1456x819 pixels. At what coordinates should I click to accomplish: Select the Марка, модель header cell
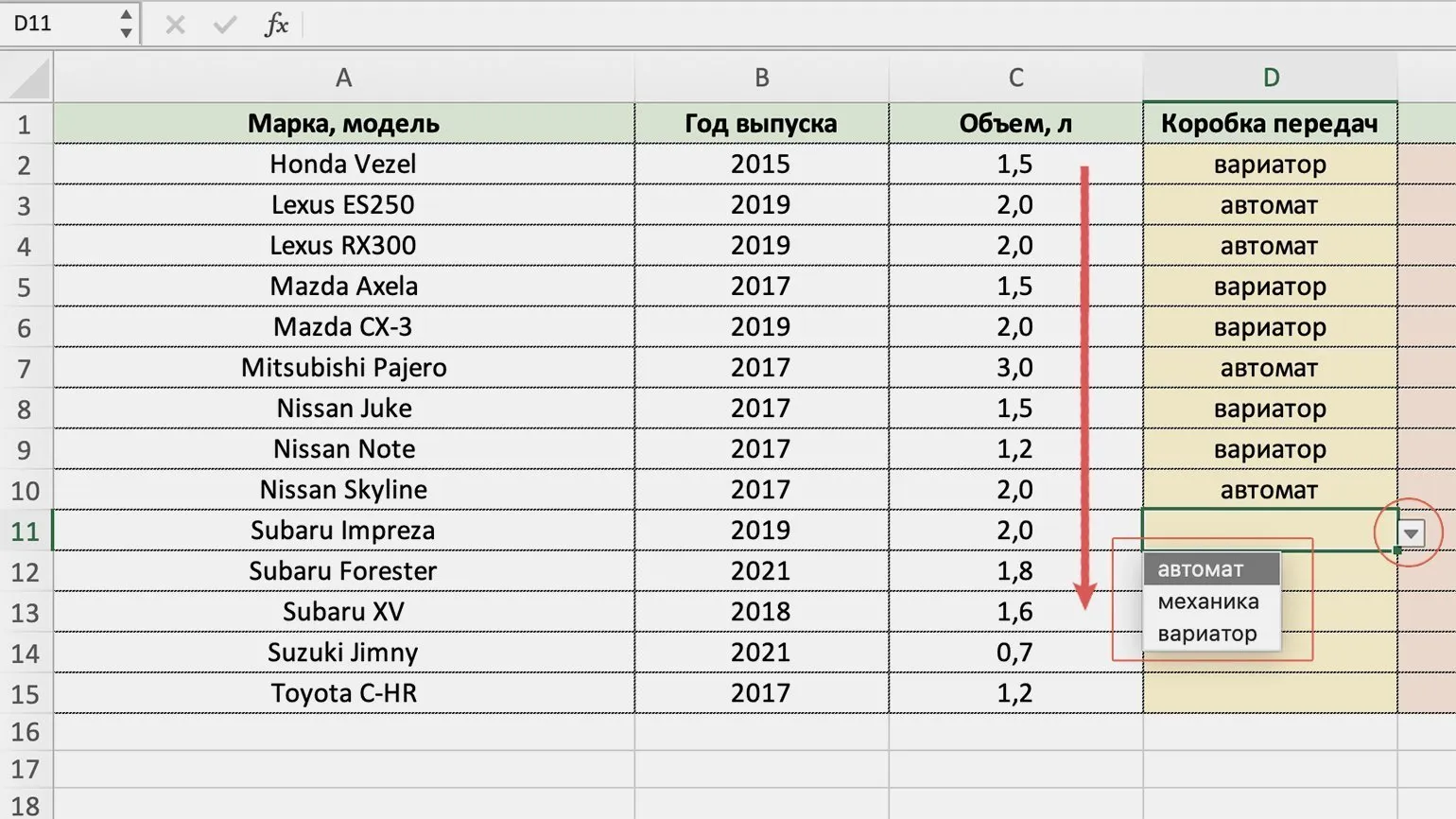(x=343, y=124)
